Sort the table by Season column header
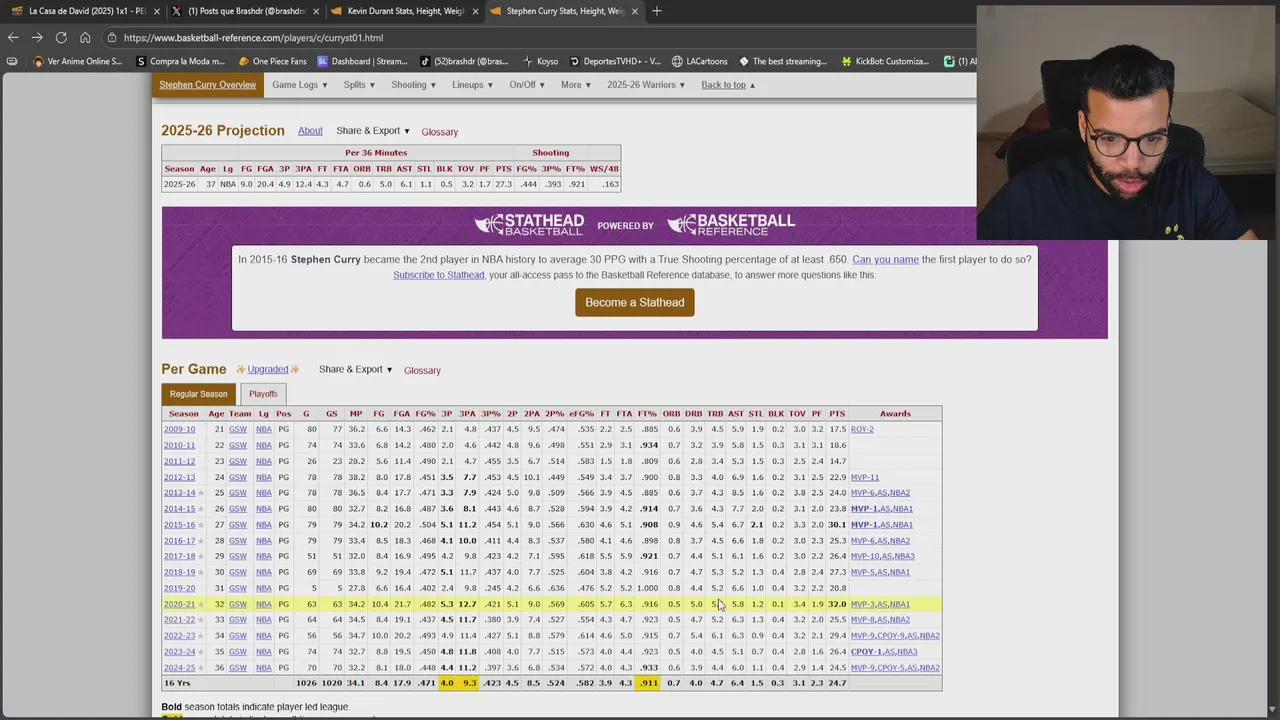Viewport: 1280px width, 720px height. click(x=184, y=413)
